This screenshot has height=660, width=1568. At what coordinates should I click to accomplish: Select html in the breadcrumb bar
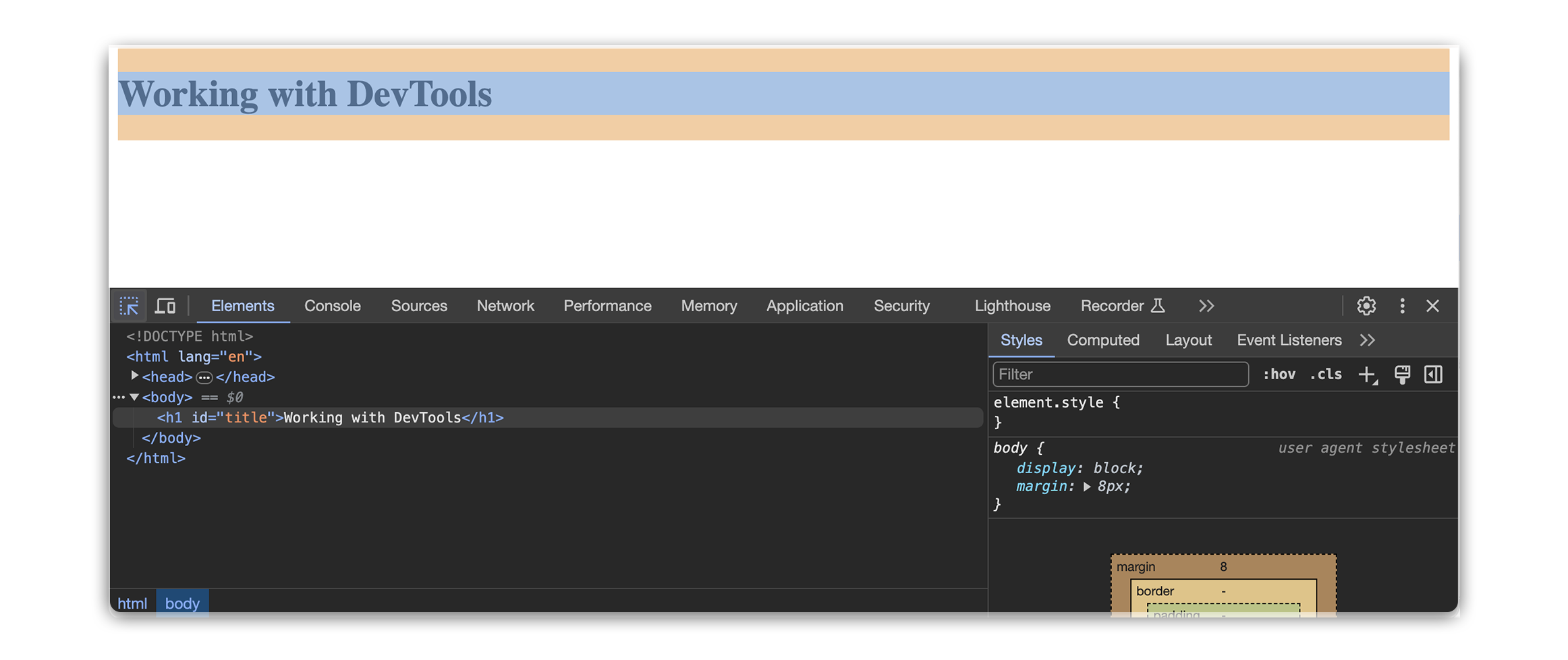tap(132, 603)
